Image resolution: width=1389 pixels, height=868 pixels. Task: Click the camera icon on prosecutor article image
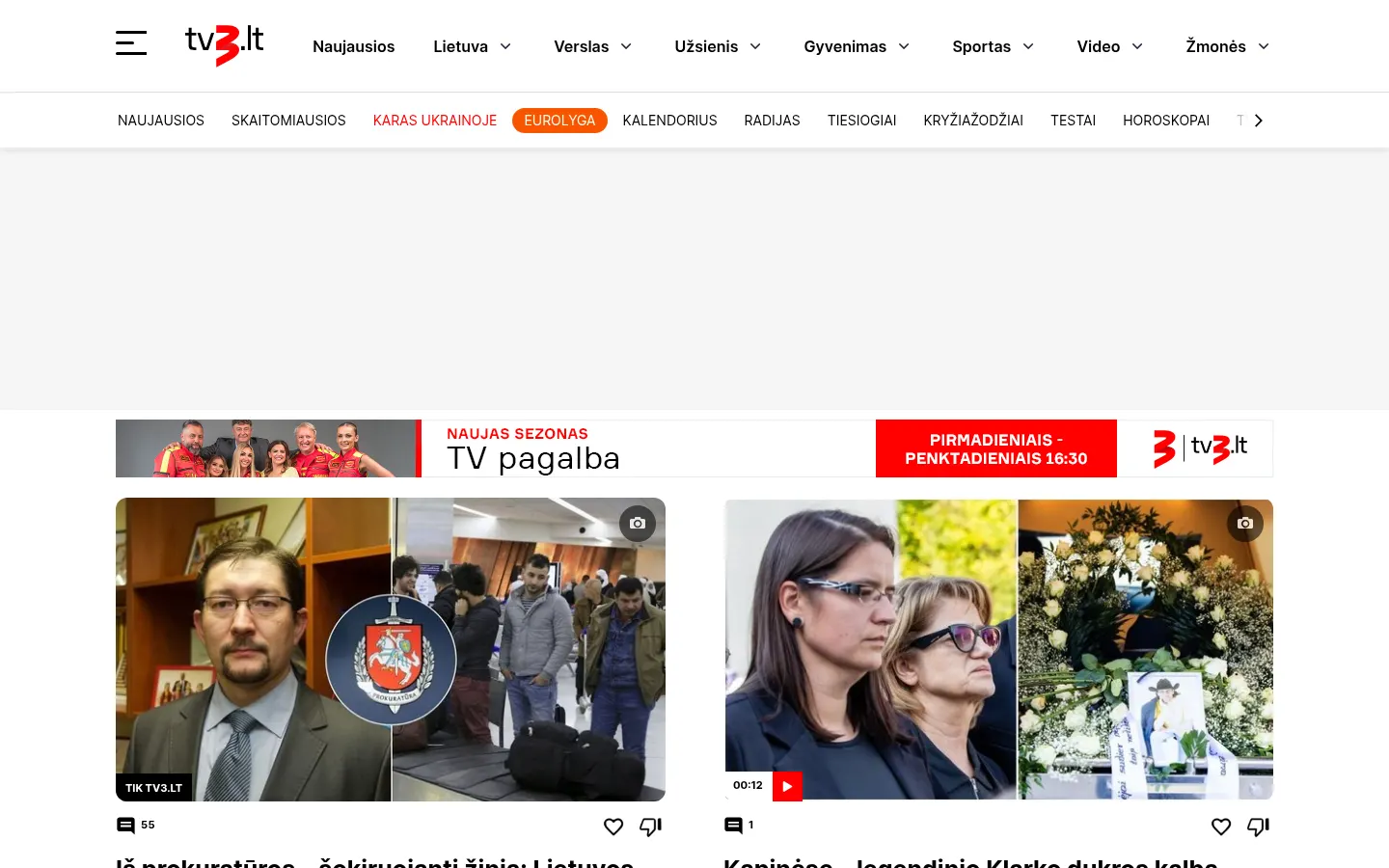coord(638,523)
